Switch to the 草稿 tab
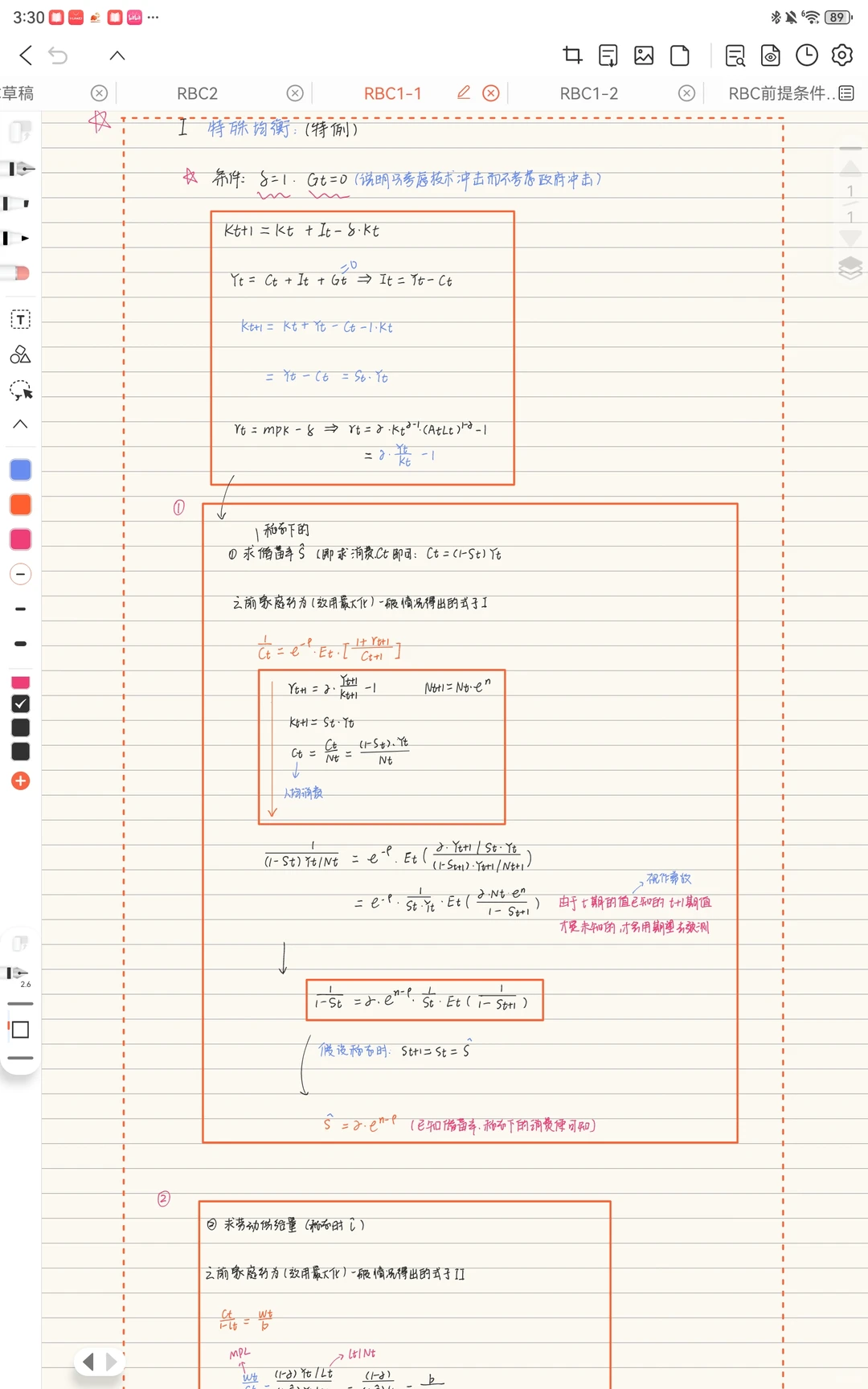This screenshot has height=1389, width=868. coord(18,93)
